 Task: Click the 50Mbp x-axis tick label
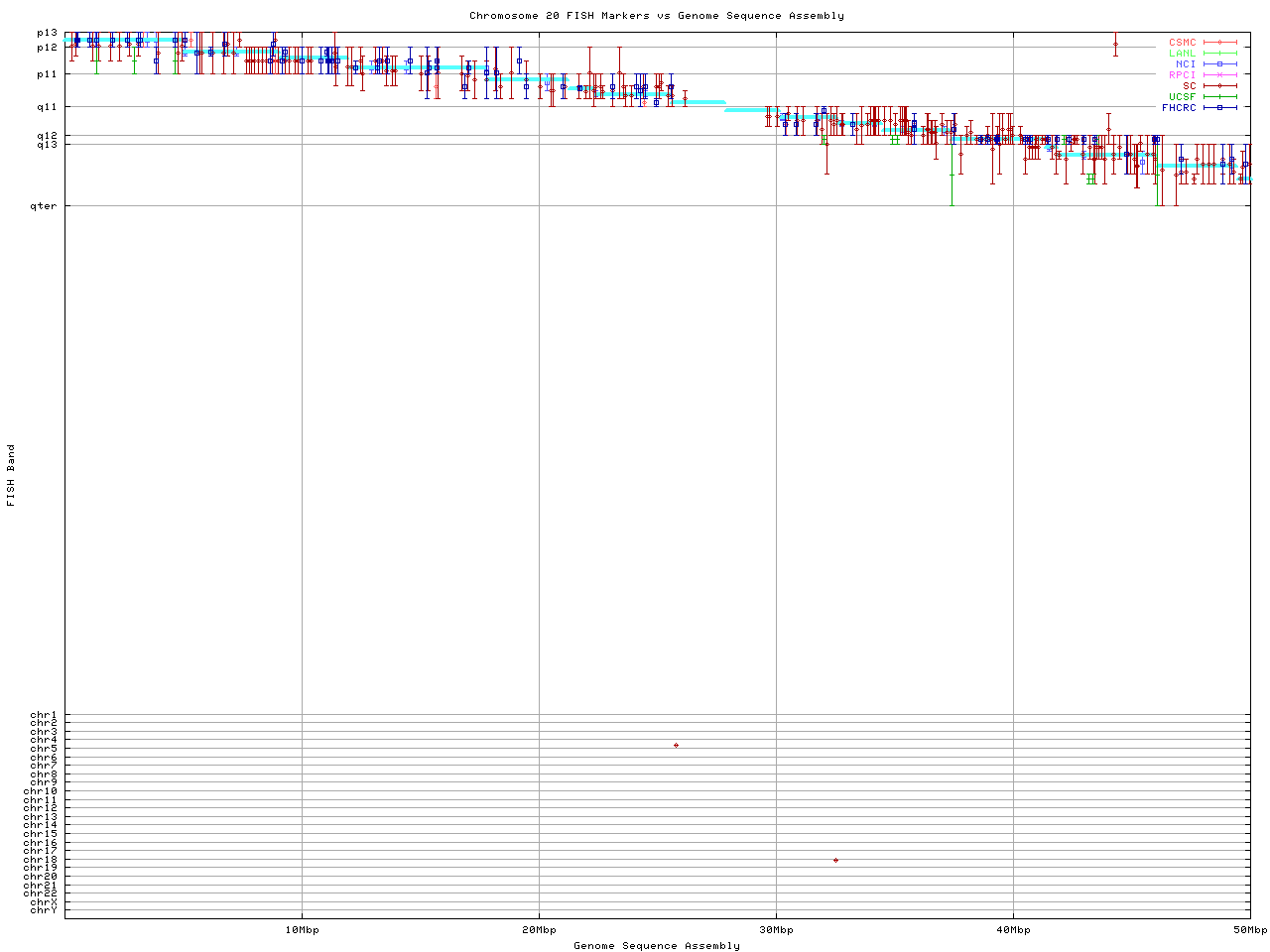(x=1249, y=930)
